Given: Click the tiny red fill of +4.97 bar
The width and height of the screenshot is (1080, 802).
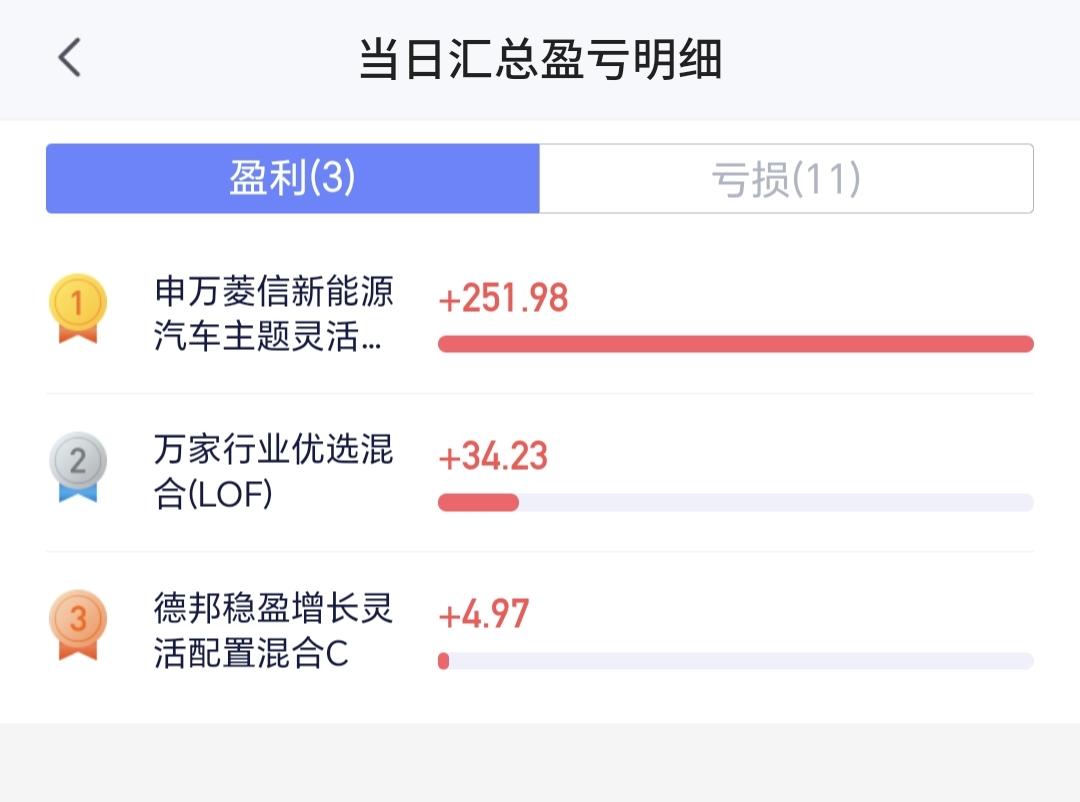Looking at the screenshot, I should [444, 661].
